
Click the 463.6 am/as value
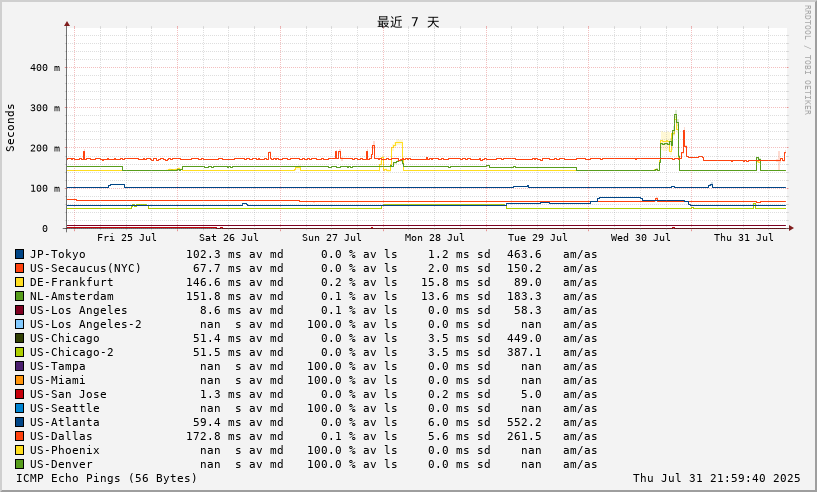point(524,254)
